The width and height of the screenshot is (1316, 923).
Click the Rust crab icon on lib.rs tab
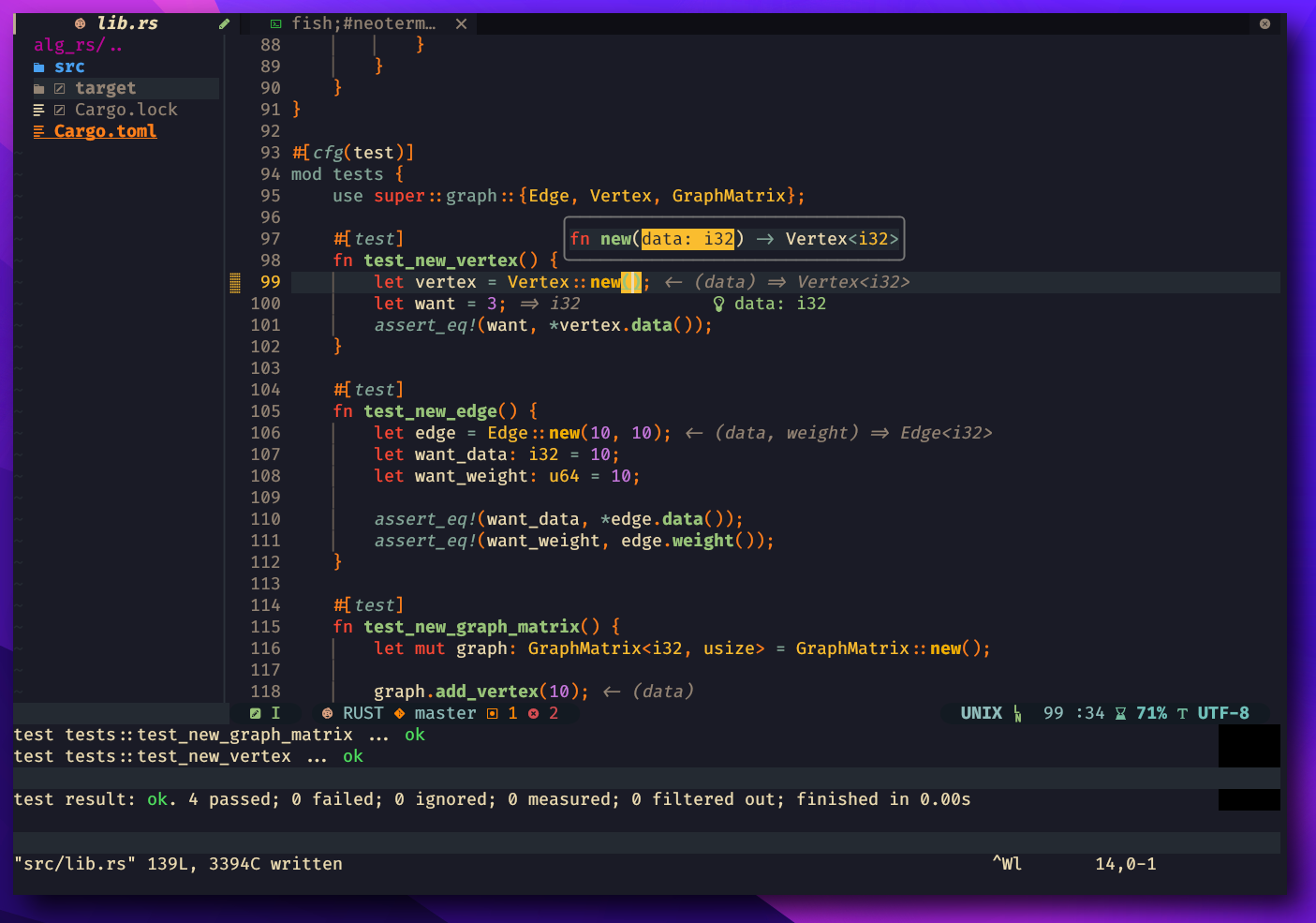[80, 23]
